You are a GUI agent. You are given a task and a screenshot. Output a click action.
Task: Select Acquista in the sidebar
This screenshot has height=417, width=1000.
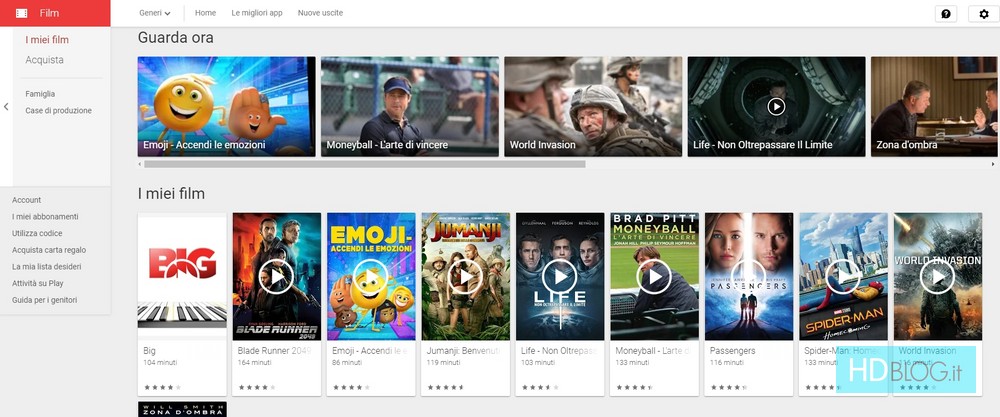pos(44,60)
